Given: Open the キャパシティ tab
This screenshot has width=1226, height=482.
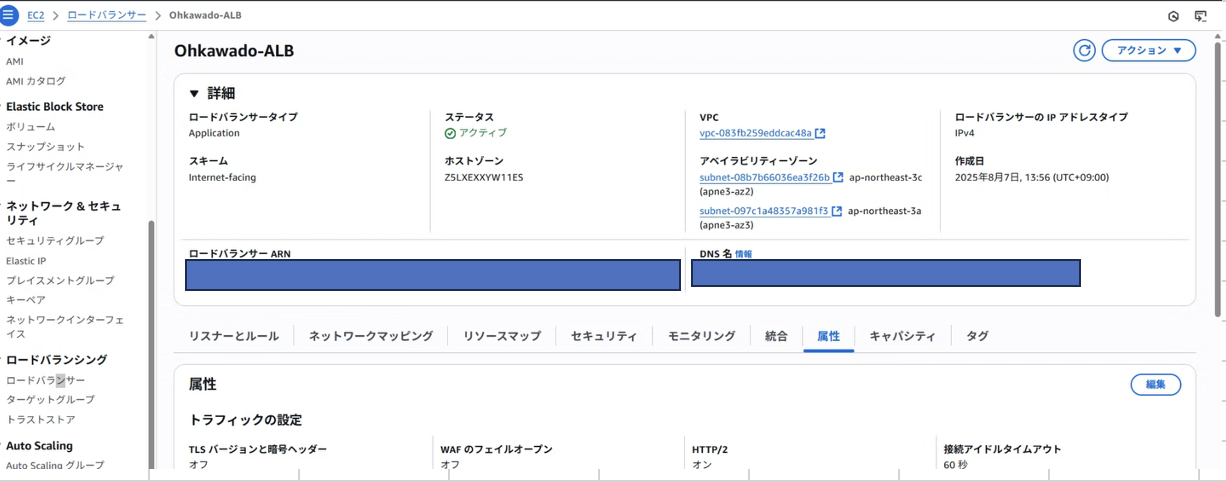Looking at the screenshot, I should [x=903, y=336].
